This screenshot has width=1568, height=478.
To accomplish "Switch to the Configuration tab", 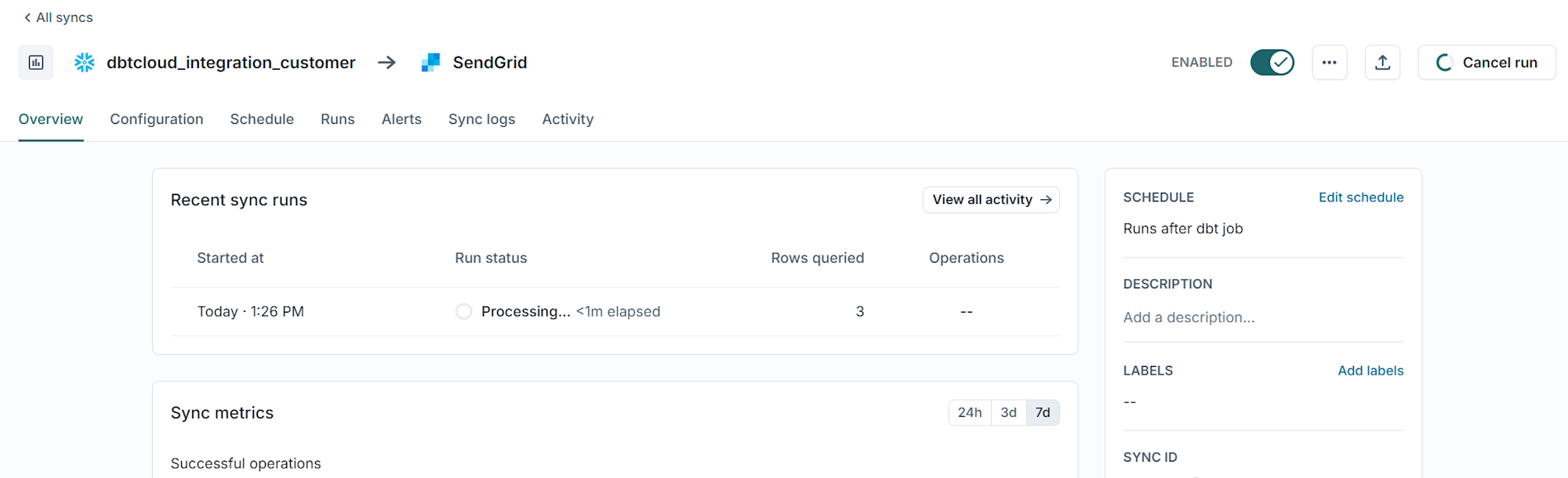I will coord(157,119).
